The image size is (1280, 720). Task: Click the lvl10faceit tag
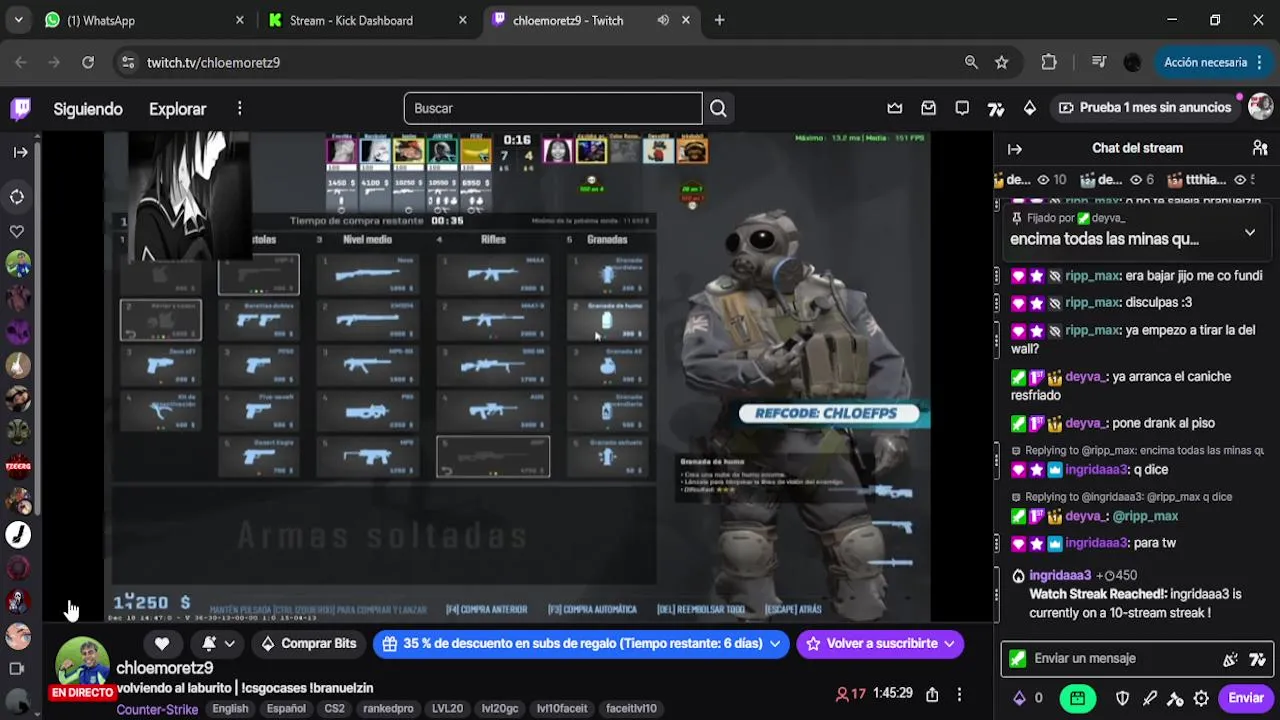coord(562,709)
